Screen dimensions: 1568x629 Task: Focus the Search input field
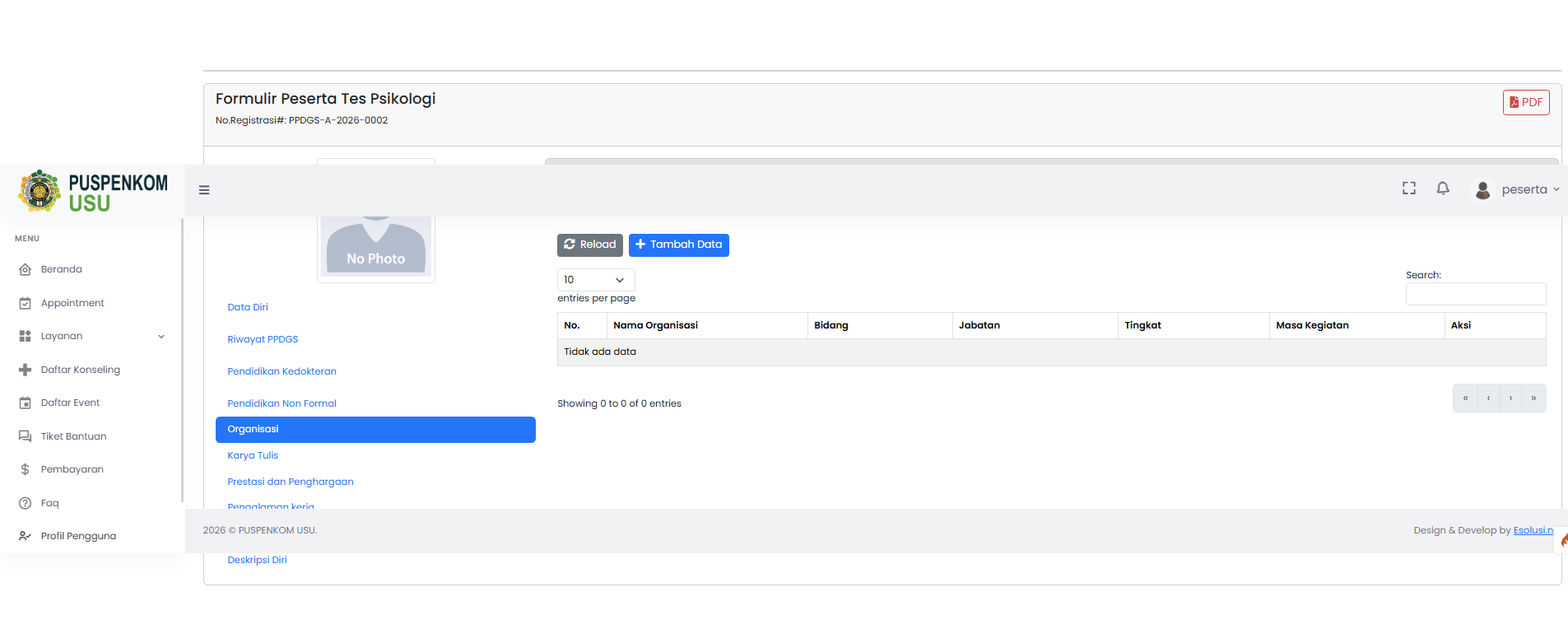pos(1476,294)
